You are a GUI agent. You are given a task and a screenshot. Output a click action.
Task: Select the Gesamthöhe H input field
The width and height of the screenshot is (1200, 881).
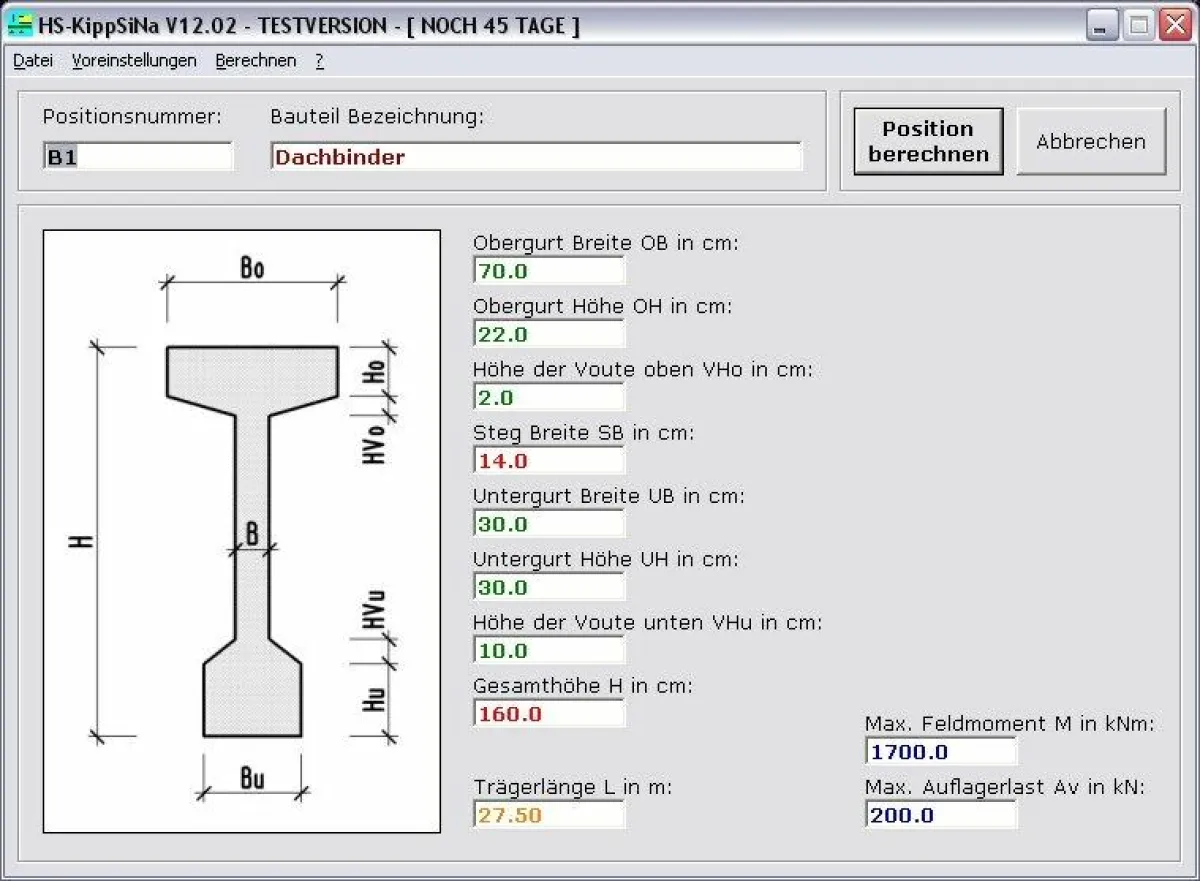click(x=549, y=714)
